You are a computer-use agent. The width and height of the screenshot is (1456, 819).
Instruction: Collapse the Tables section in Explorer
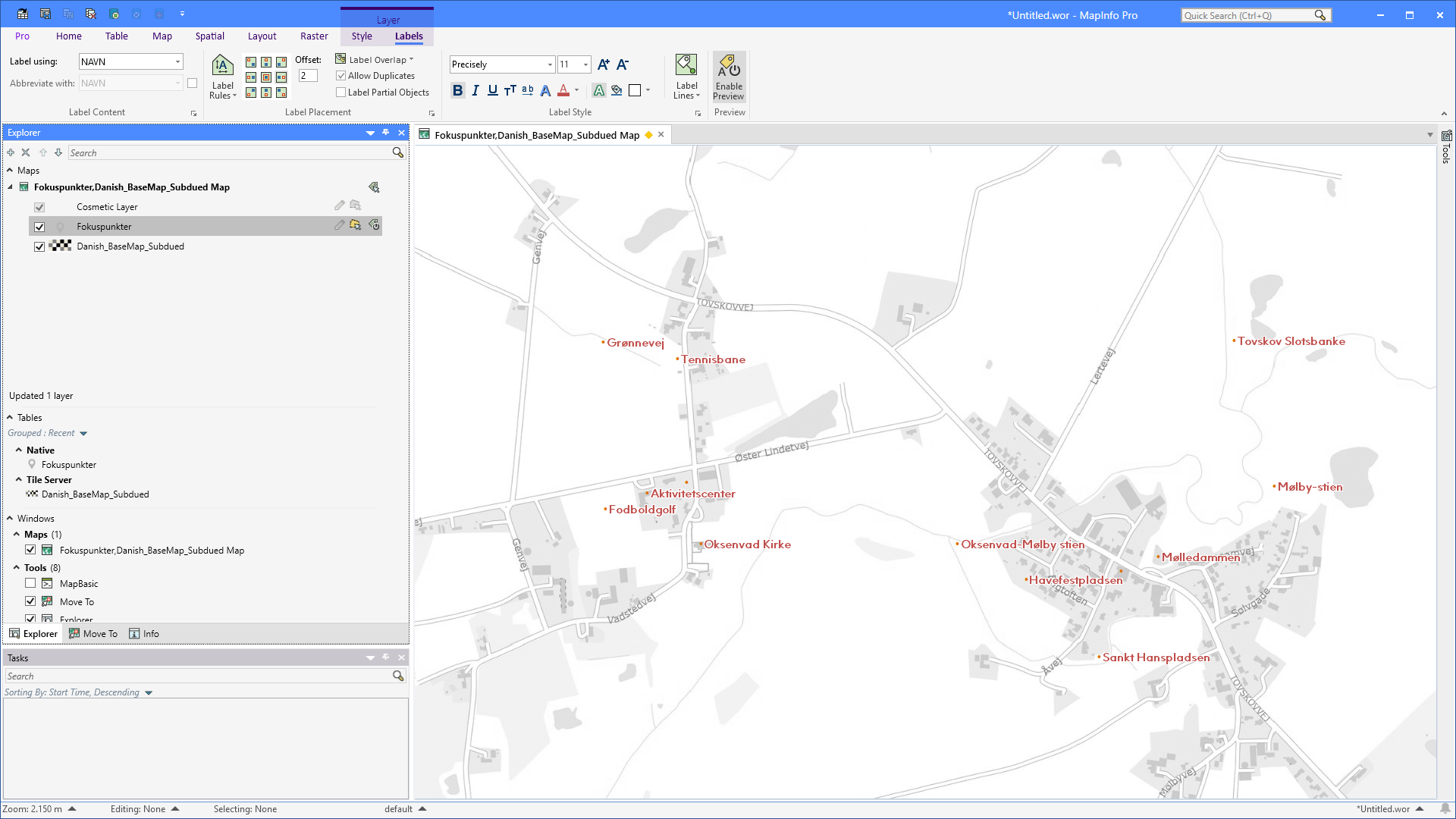click(x=10, y=418)
